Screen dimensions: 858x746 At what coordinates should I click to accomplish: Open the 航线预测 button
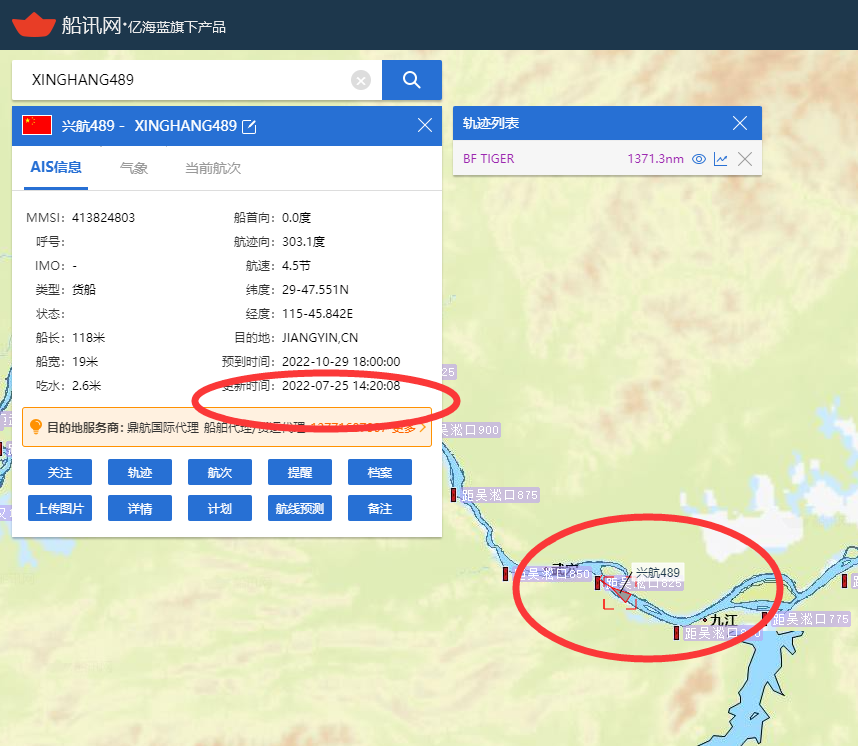click(x=300, y=508)
